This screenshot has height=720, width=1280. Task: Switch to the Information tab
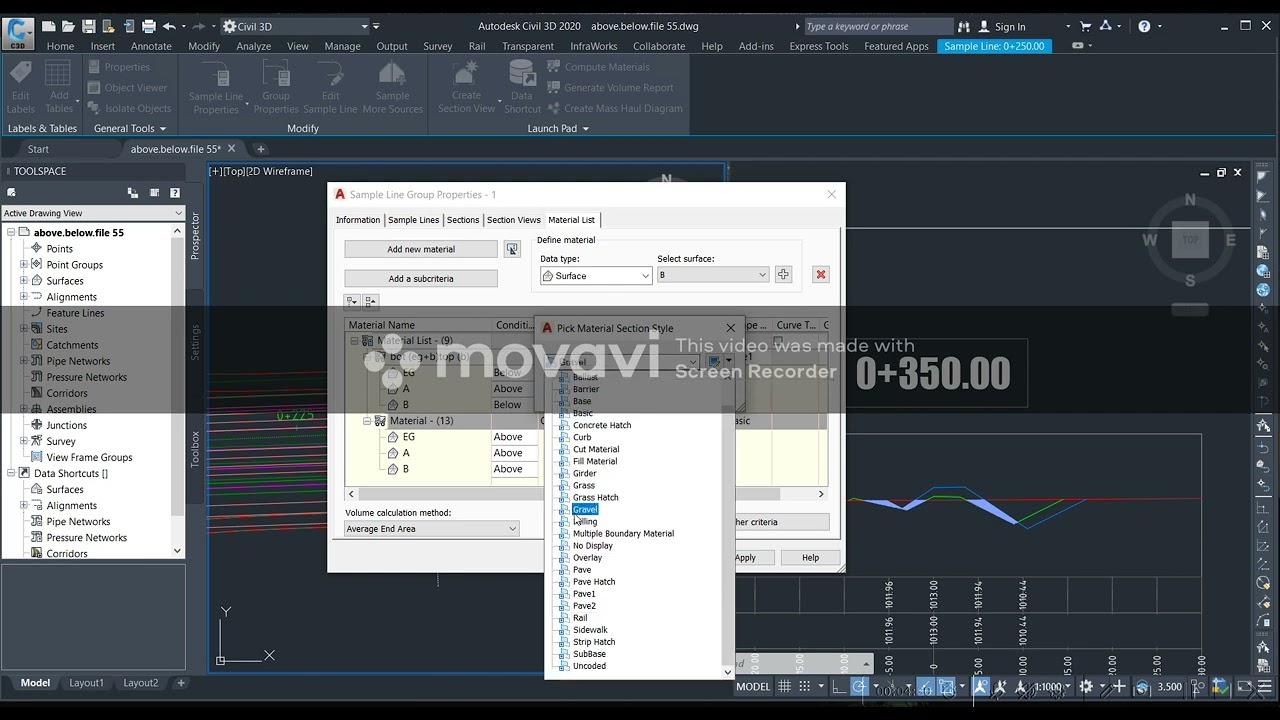[x=358, y=220]
